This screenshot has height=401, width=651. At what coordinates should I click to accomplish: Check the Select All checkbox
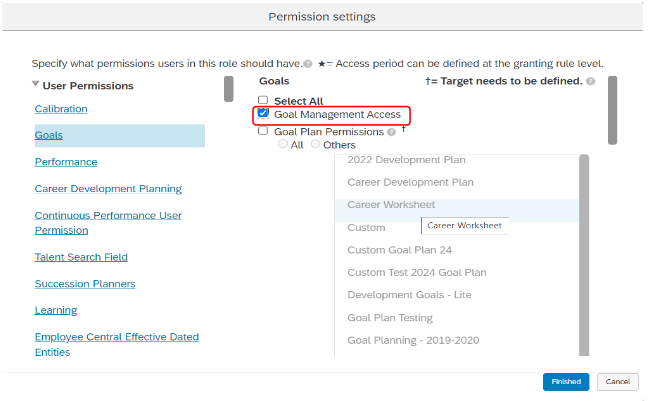pos(263,100)
